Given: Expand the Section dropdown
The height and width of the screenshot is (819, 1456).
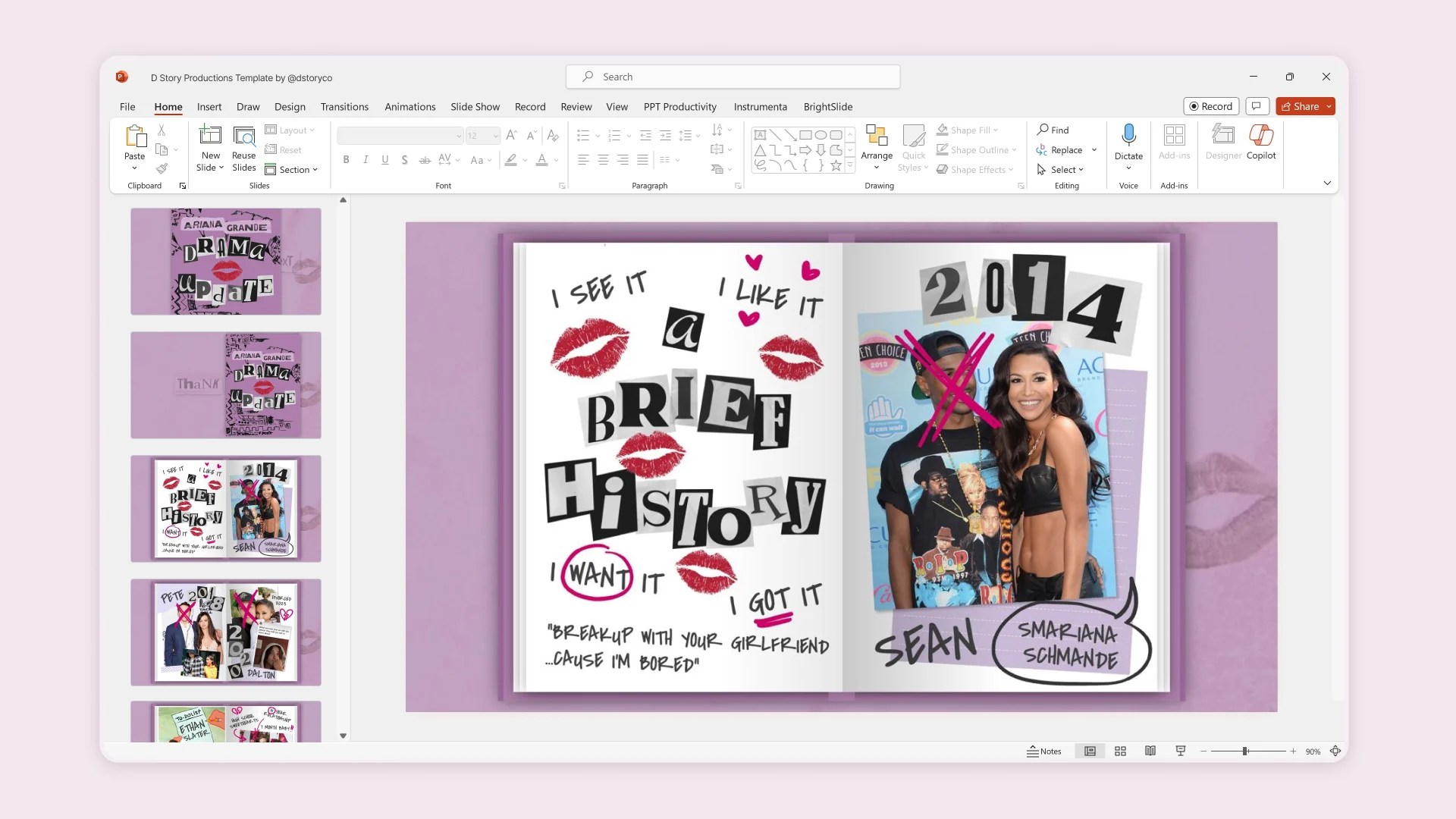Looking at the screenshot, I should [x=294, y=170].
